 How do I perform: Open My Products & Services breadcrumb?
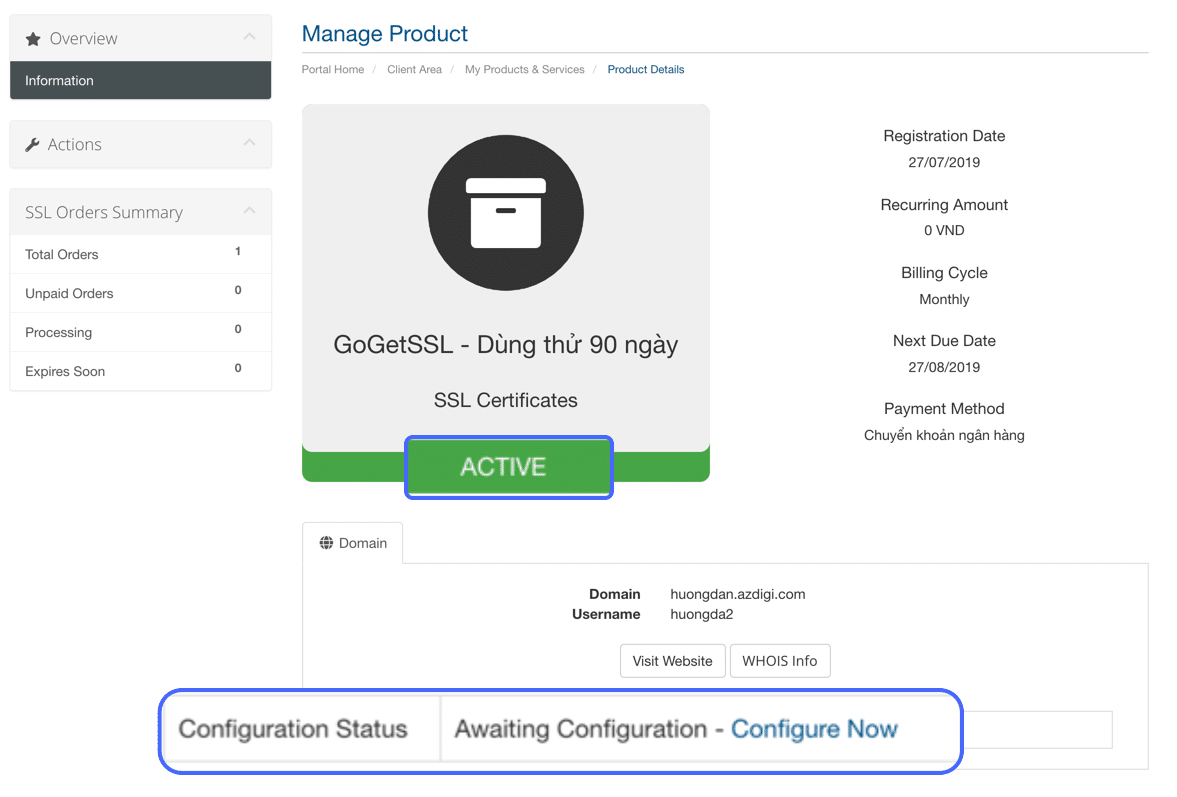(x=524, y=69)
